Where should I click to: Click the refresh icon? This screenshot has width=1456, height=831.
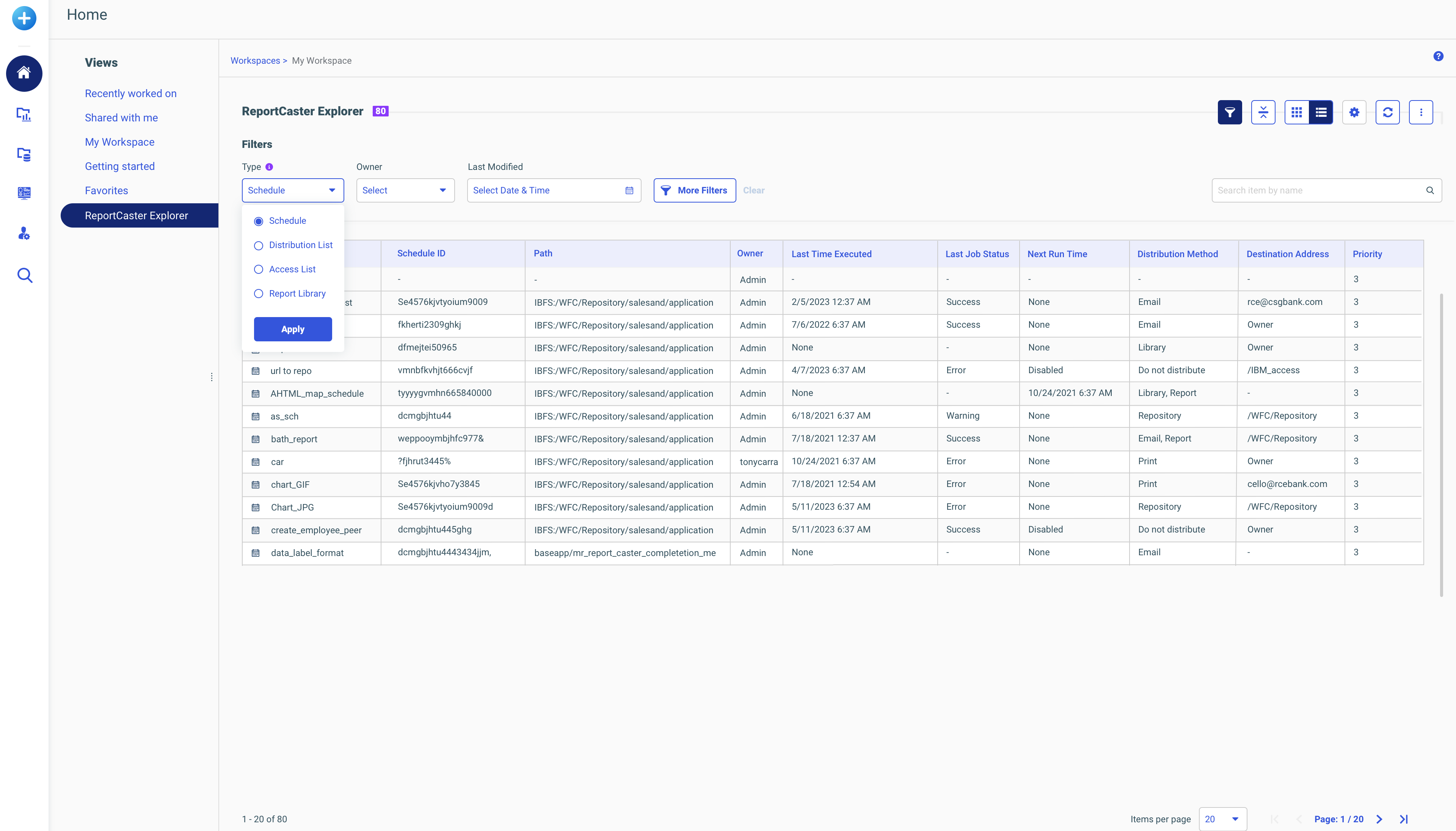pyautogui.click(x=1387, y=112)
